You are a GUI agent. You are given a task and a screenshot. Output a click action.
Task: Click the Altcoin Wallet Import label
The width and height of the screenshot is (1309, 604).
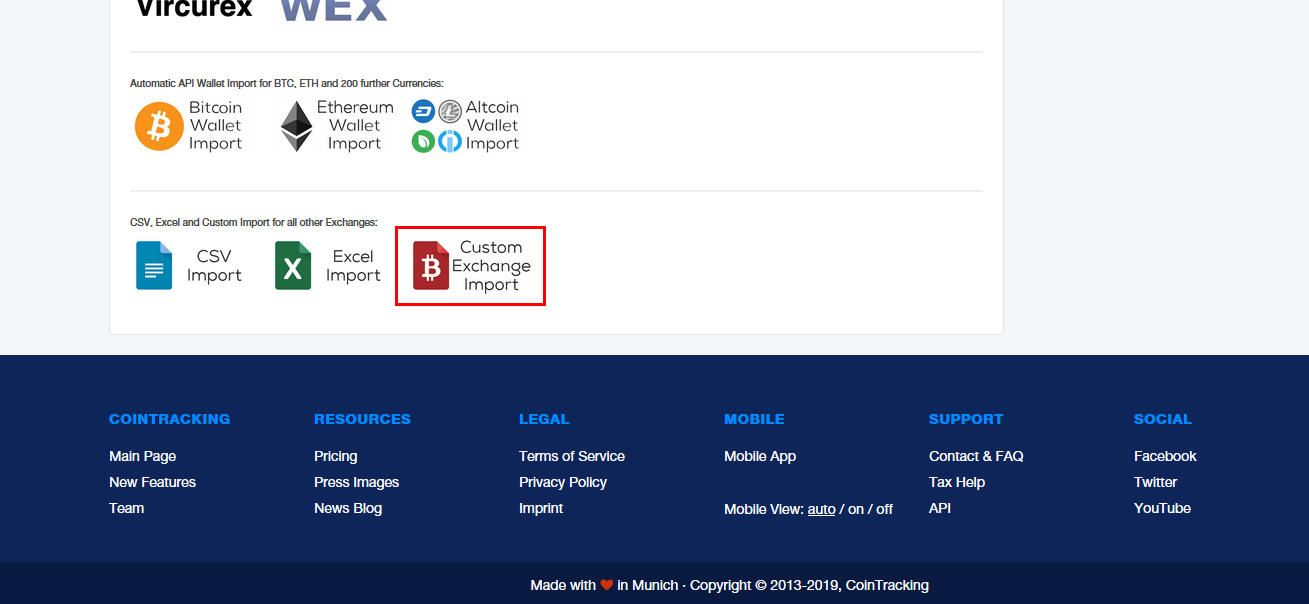coord(492,125)
